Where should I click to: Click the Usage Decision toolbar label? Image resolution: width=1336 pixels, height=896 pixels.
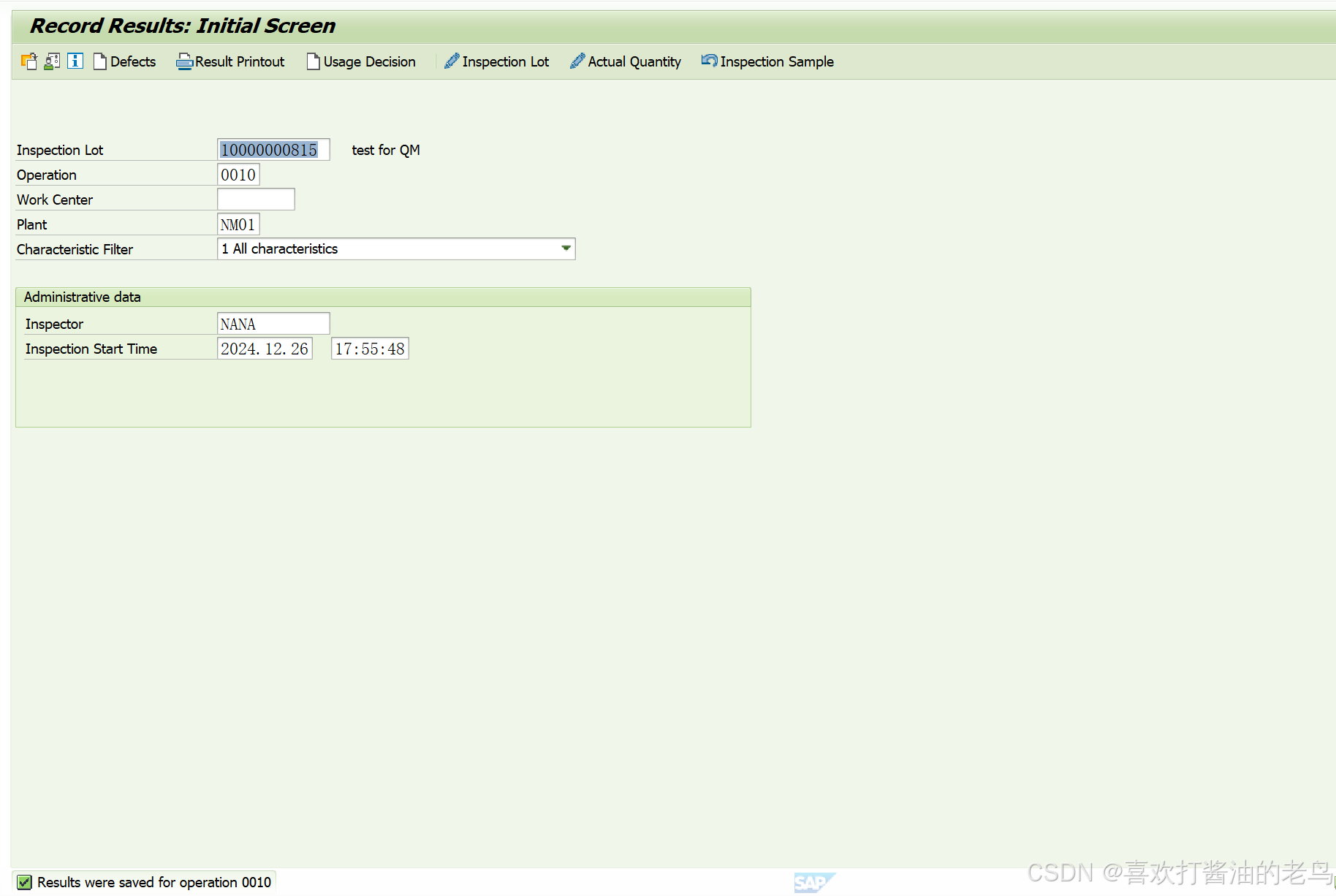[x=369, y=61]
